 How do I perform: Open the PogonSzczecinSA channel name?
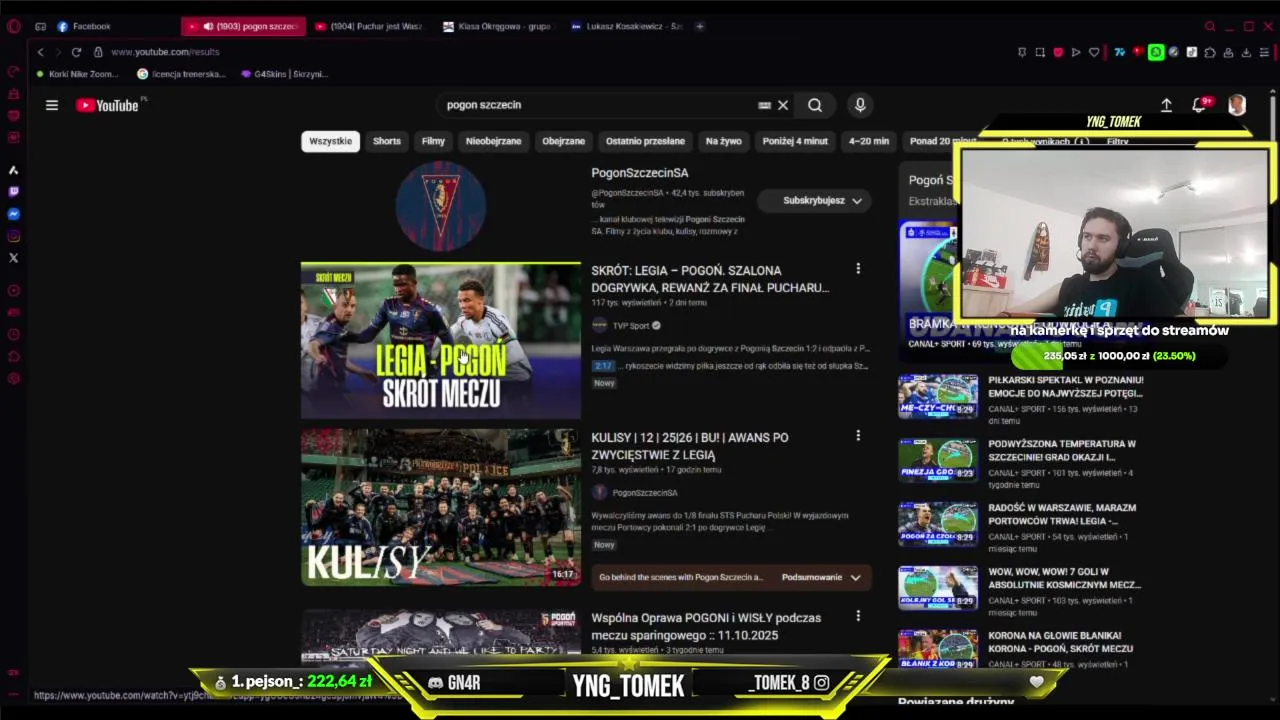640,173
